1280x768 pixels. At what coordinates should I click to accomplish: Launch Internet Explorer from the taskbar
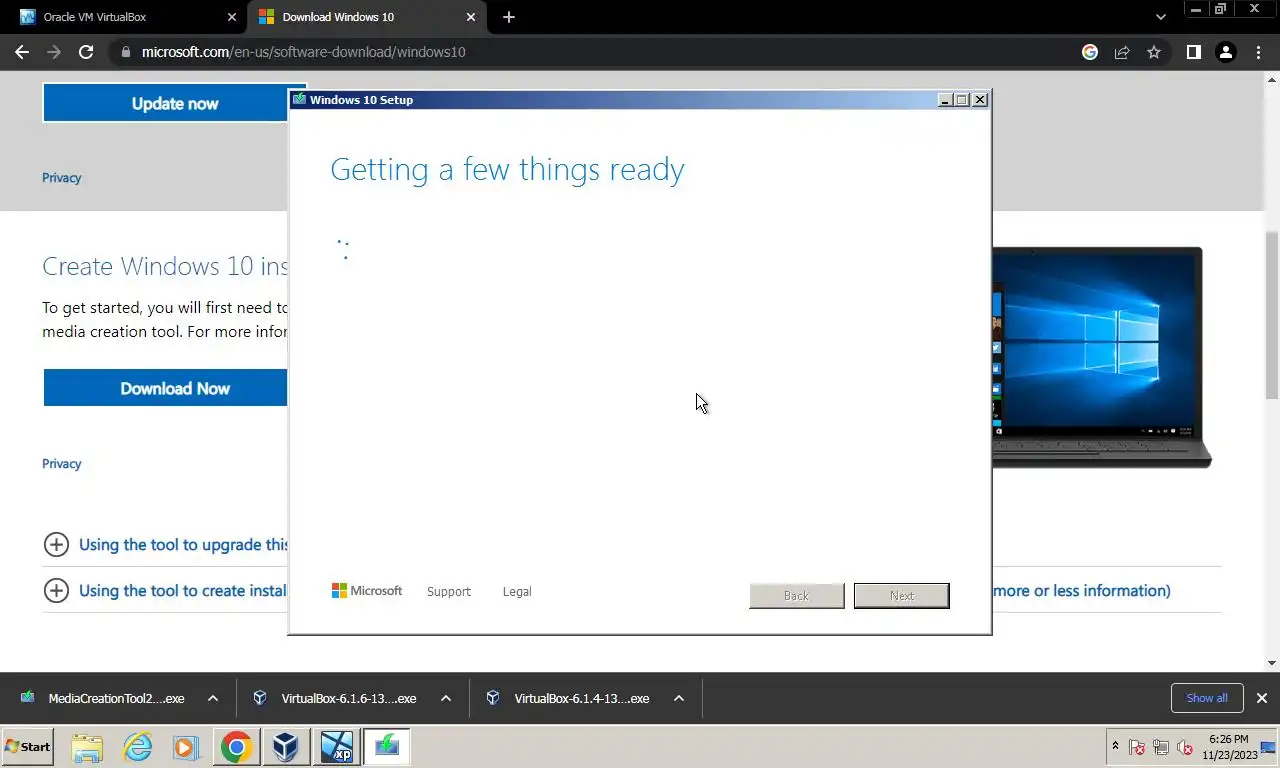pyautogui.click(x=137, y=747)
